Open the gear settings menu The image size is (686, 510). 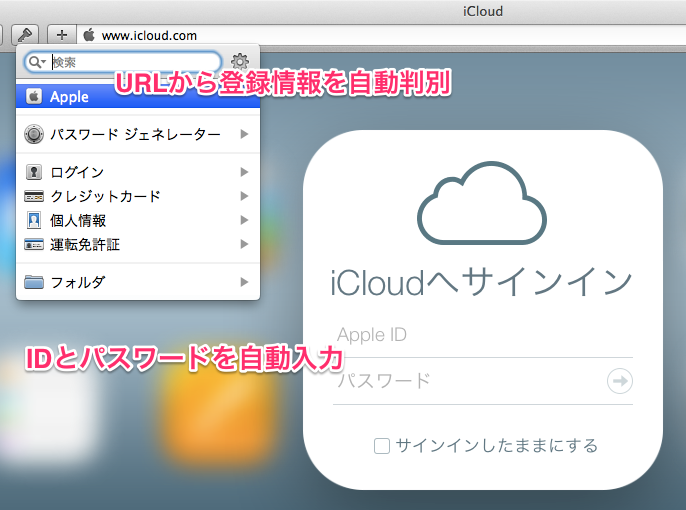click(240, 62)
